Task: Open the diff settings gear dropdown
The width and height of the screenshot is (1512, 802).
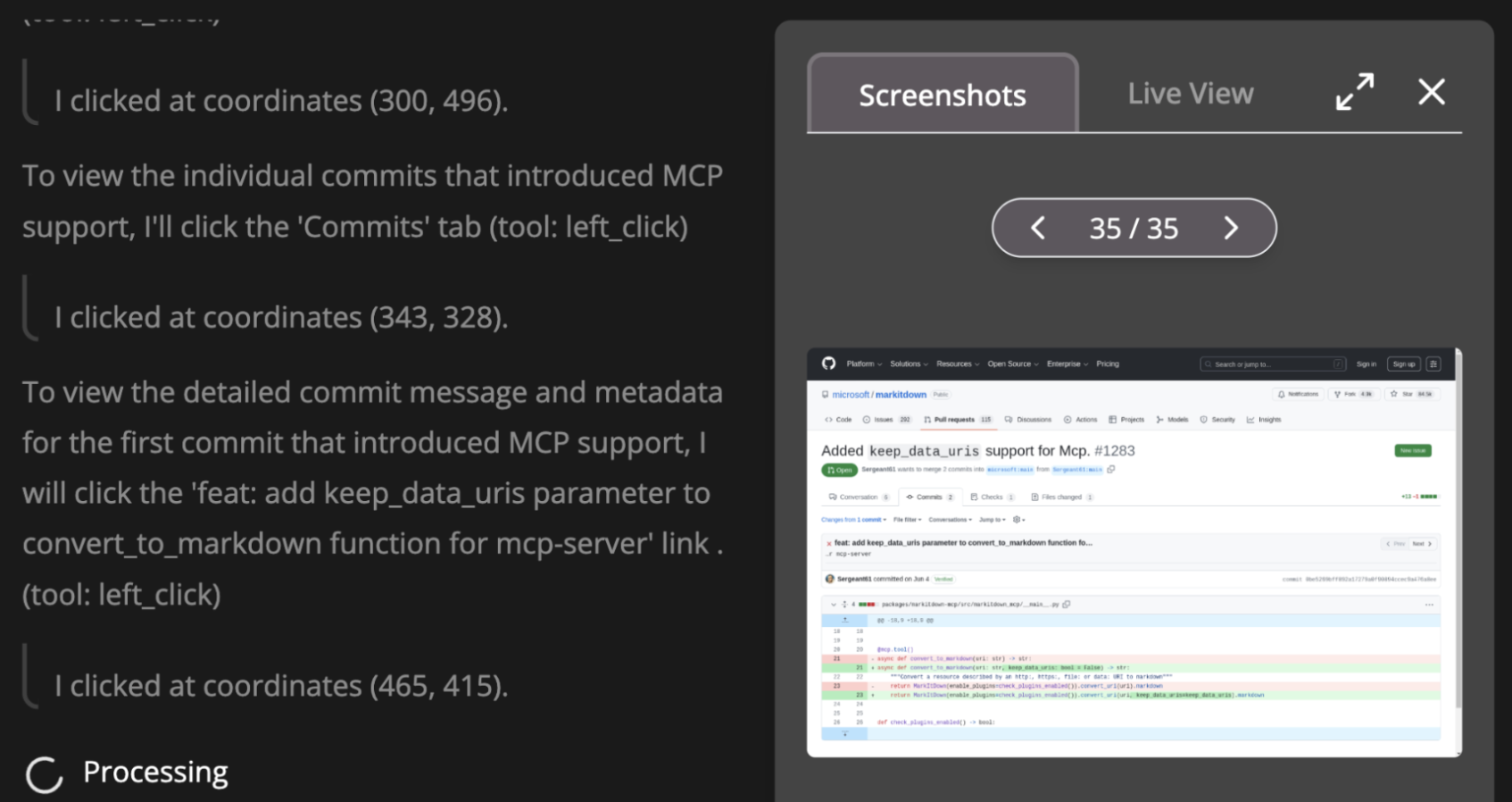Action: pyautogui.click(x=1018, y=520)
